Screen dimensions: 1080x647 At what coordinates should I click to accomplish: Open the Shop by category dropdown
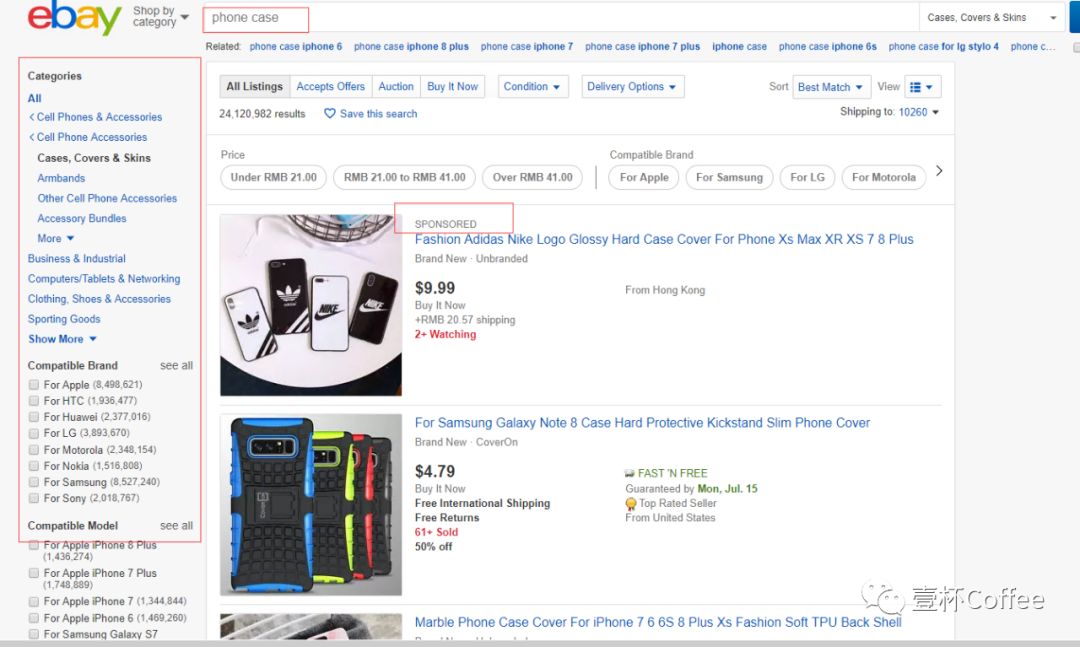[160, 17]
